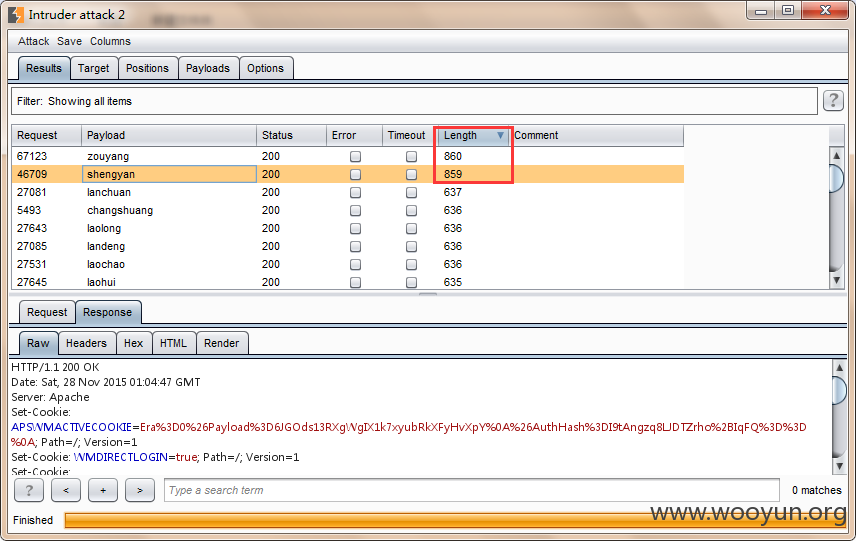Open the Response sub-tab
The image size is (856, 541).
pyautogui.click(x=108, y=312)
